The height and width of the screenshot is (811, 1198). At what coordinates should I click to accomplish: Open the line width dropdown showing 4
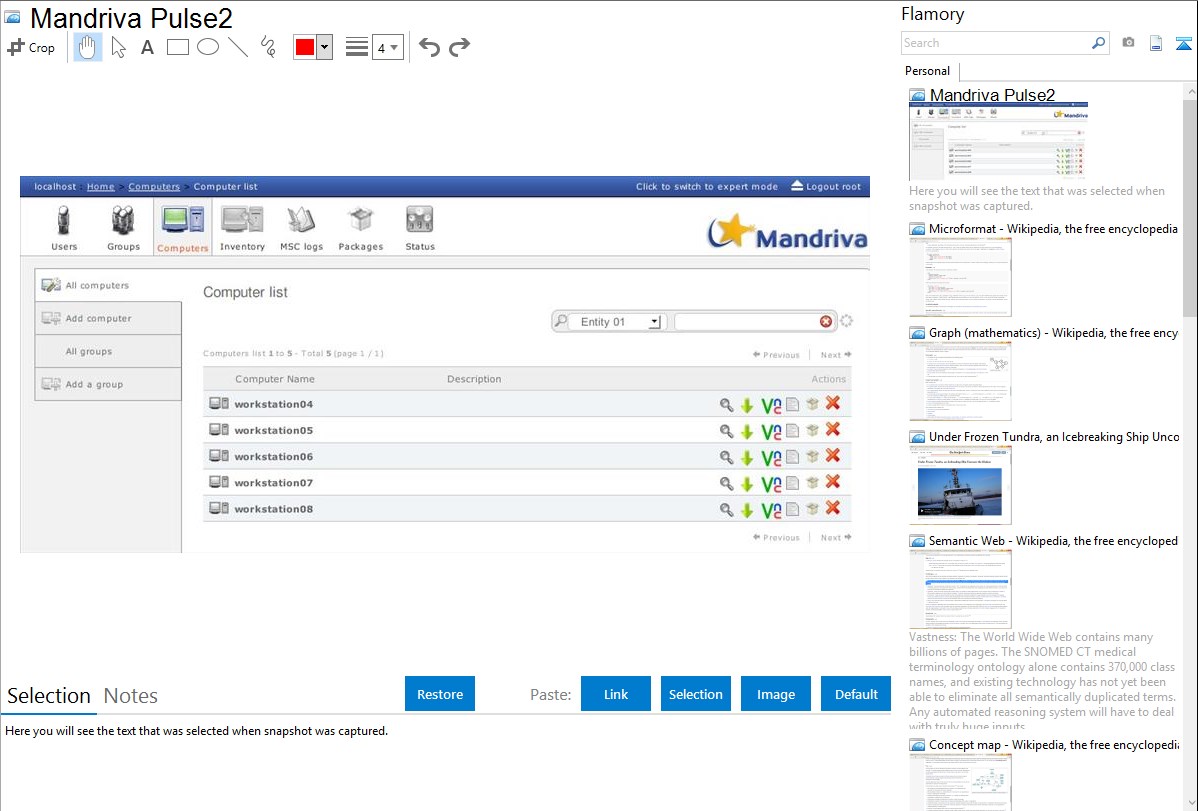tap(388, 47)
